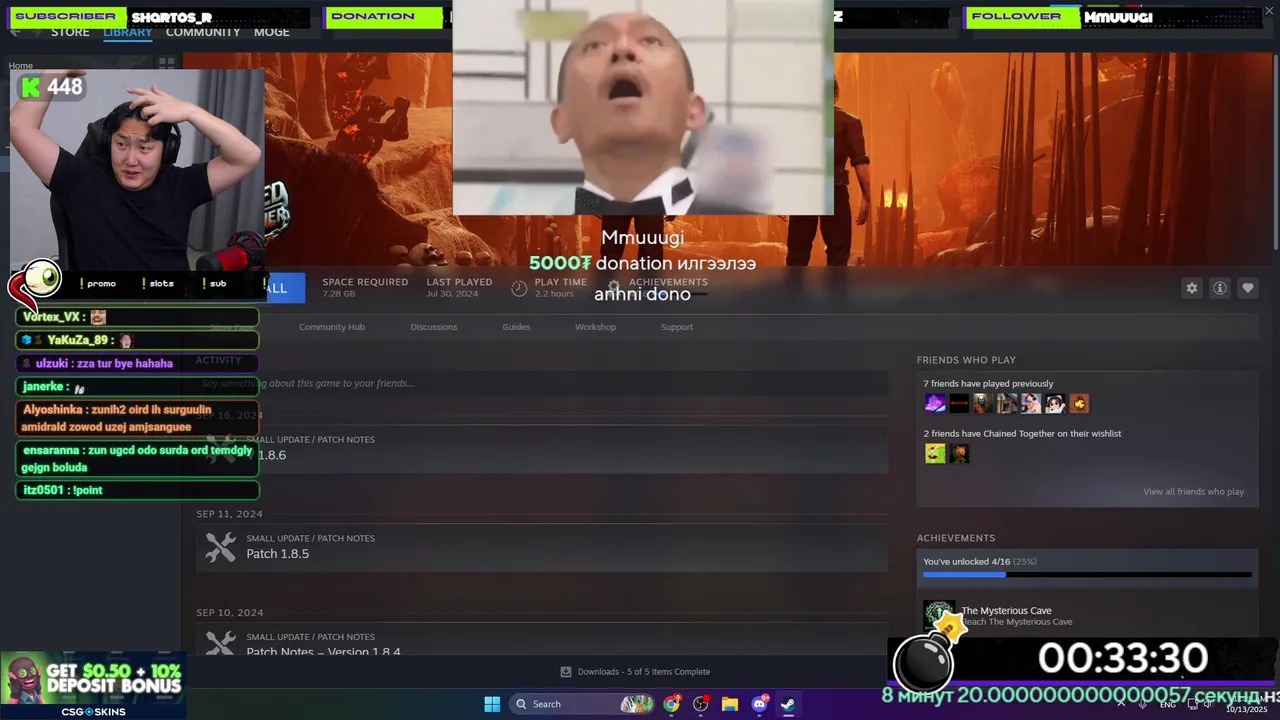Click The Mysterious Cave achievement icon
Image resolution: width=1280 pixels, height=720 pixels.
pyautogui.click(x=938, y=615)
